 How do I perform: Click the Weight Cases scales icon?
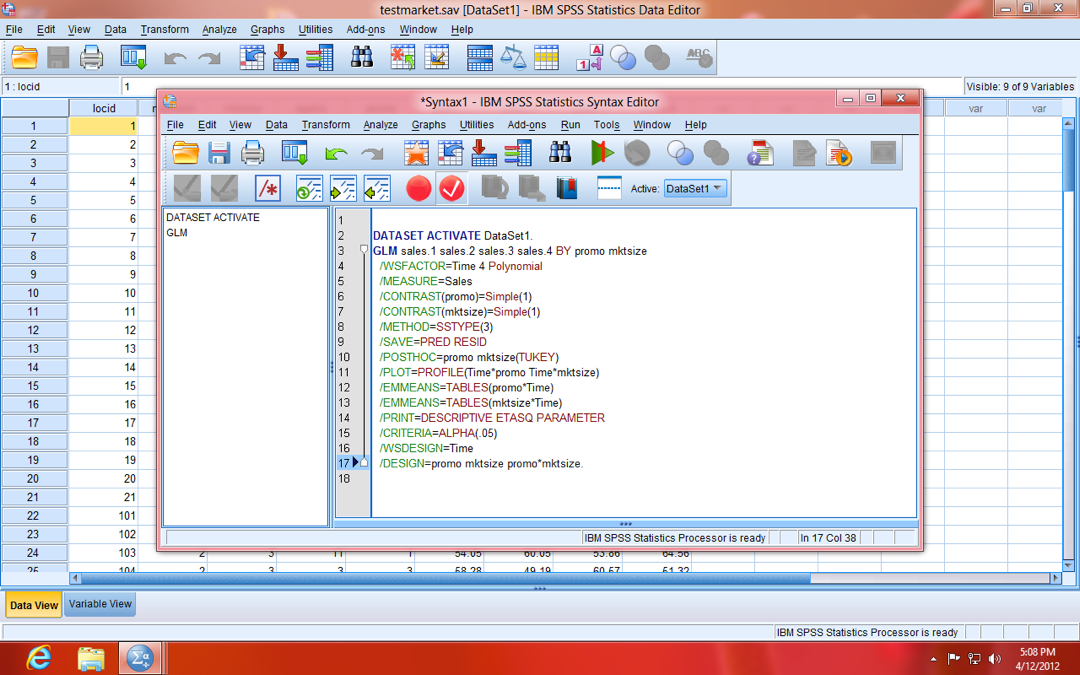pyautogui.click(x=512, y=57)
